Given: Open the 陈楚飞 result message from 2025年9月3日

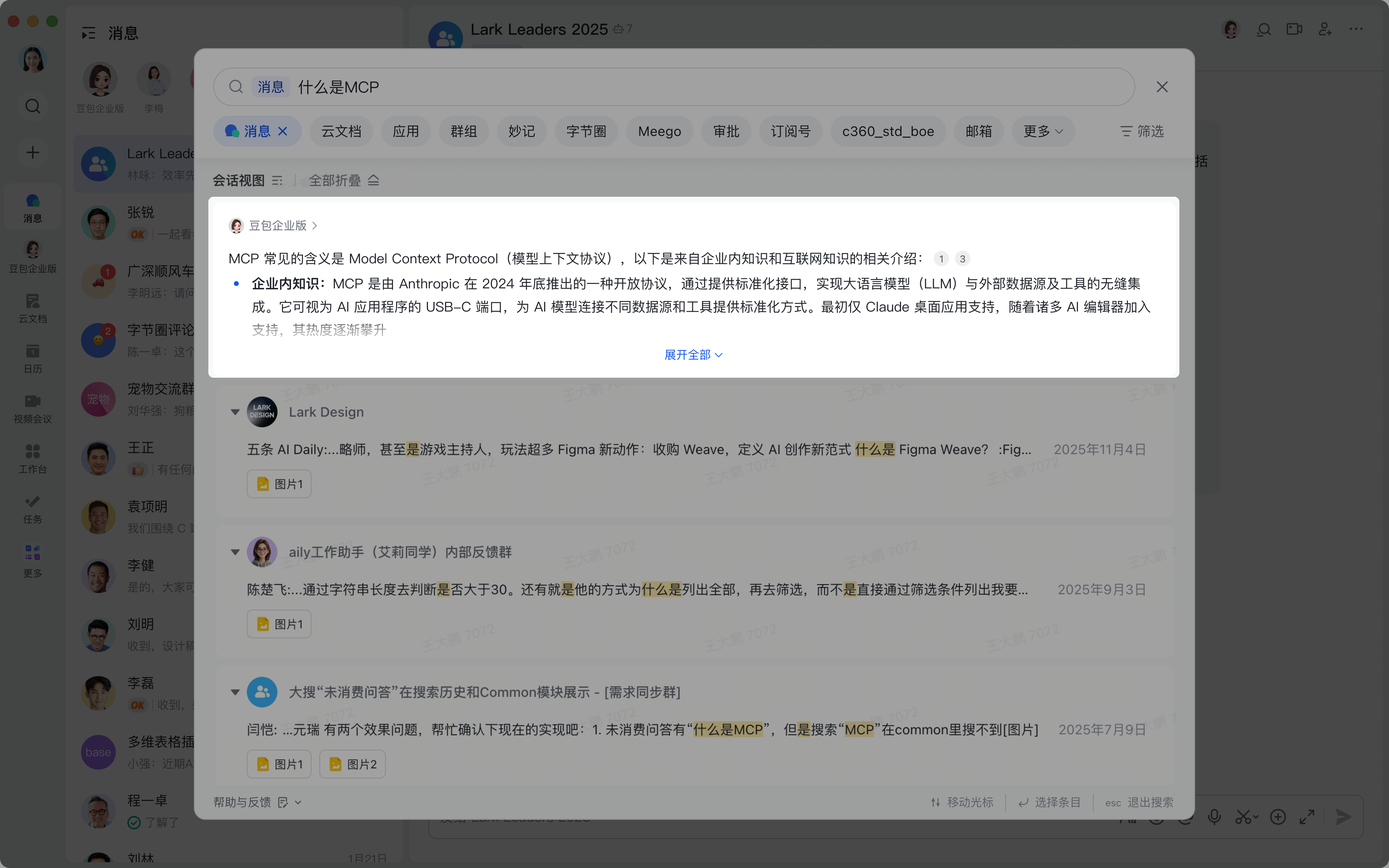Looking at the screenshot, I should [x=696, y=590].
